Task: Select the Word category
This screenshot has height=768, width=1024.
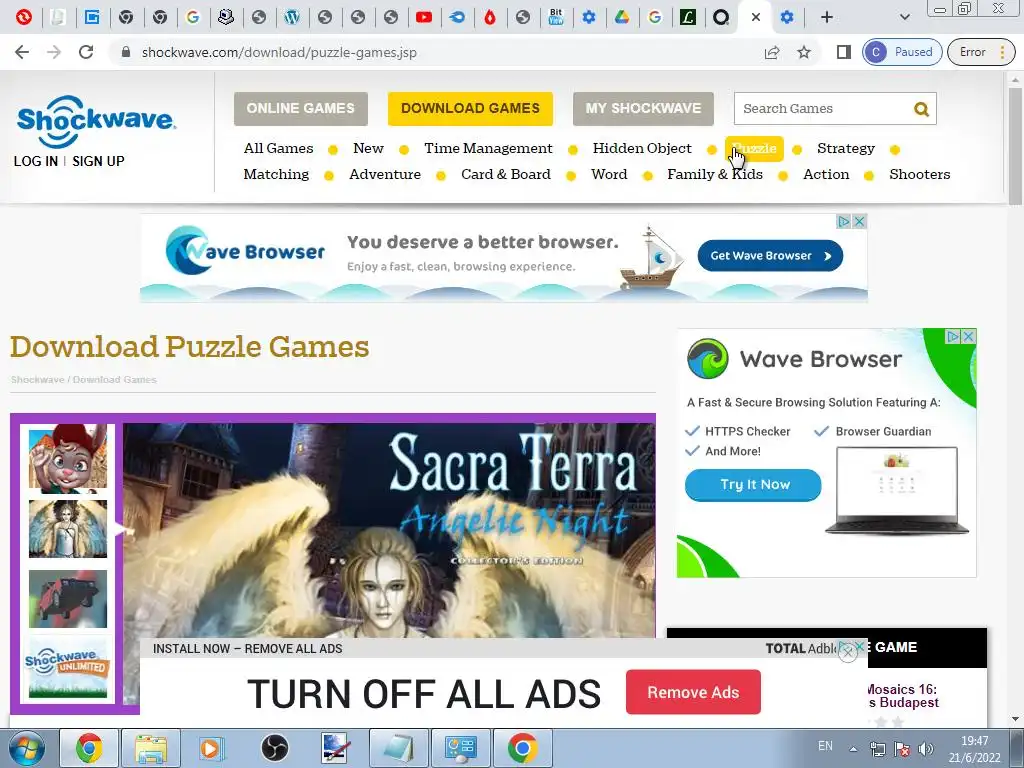Action: click(609, 174)
